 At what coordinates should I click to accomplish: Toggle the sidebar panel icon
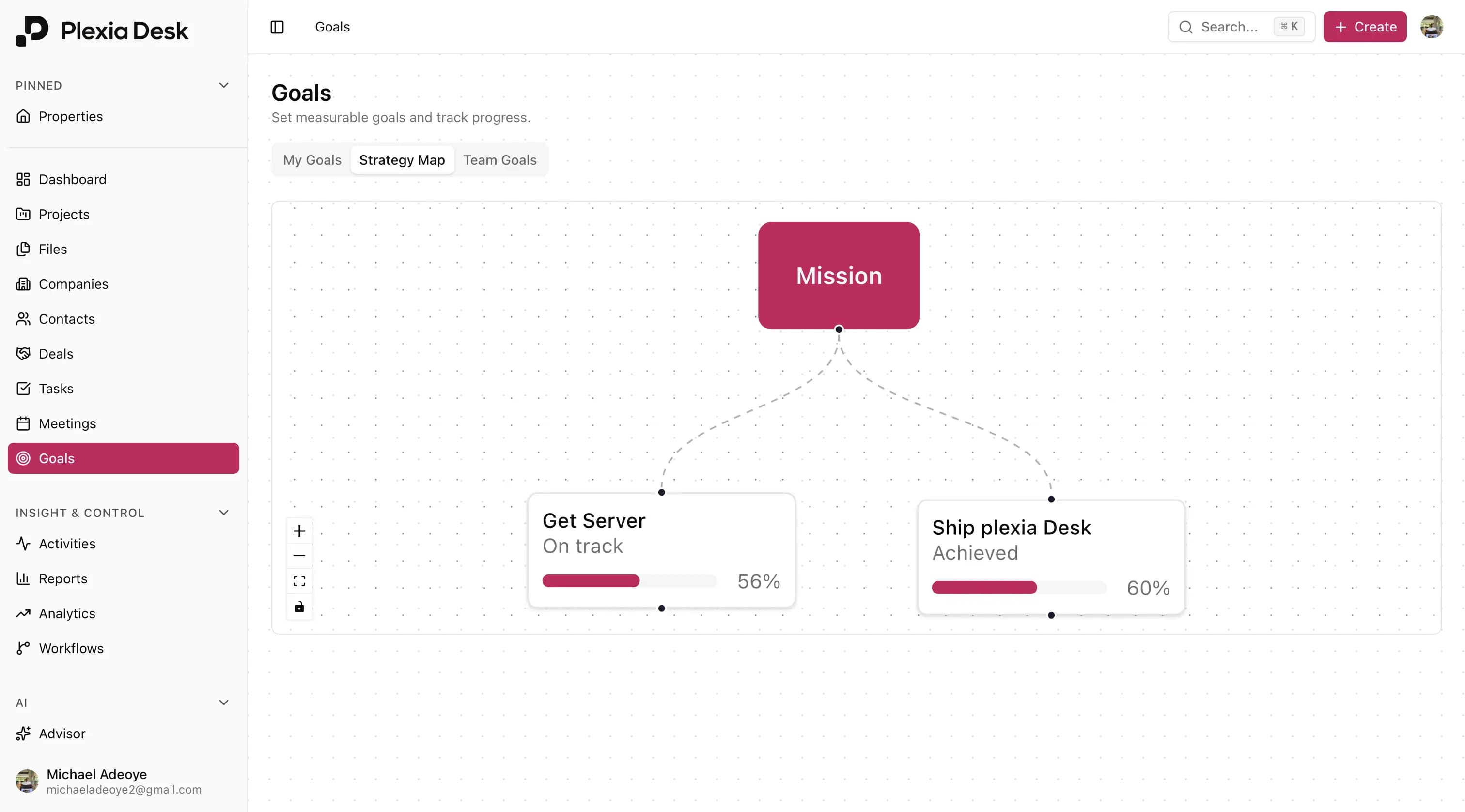277,27
